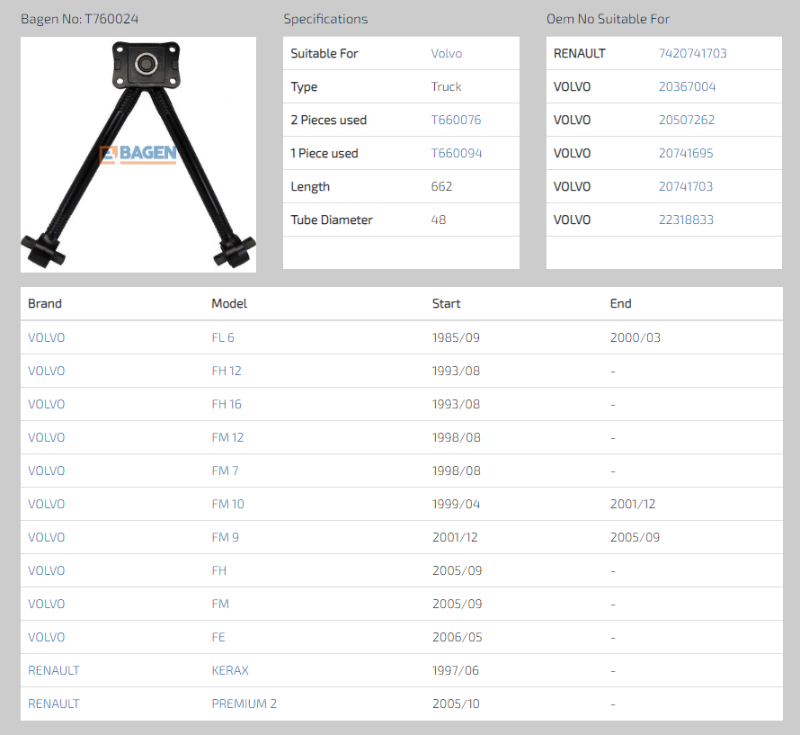This screenshot has height=735, width=800.
Task: Click the 'Specifications' heading
Action: (326, 19)
